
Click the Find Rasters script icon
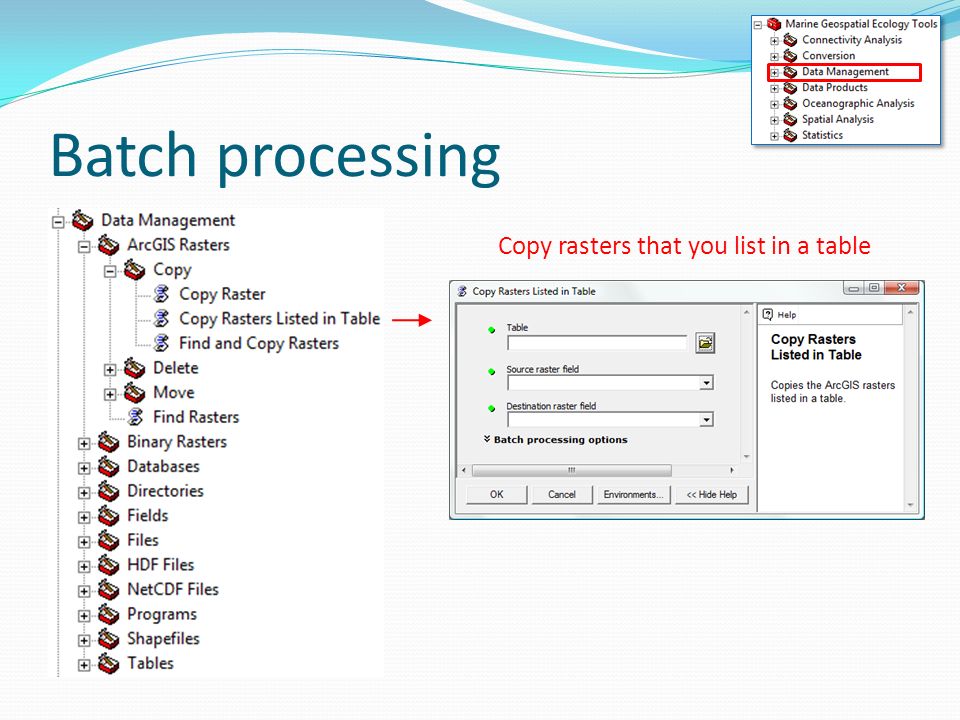135,417
